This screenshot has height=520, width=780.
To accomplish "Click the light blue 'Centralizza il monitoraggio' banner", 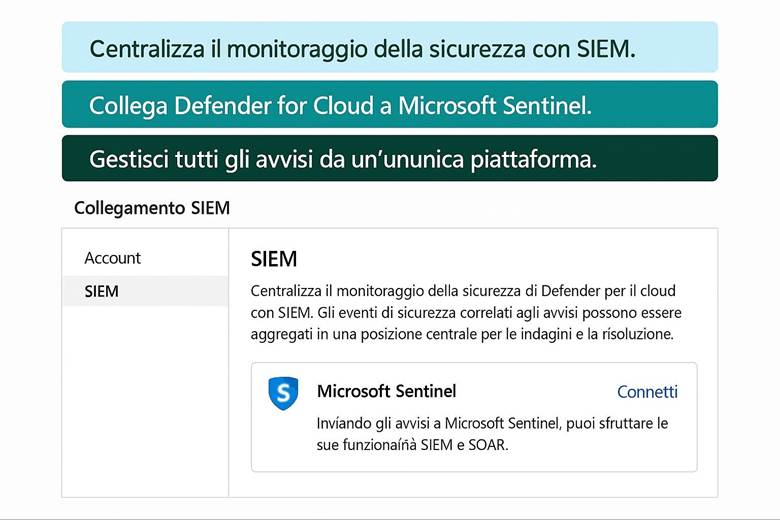I will pyautogui.click(x=390, y=48).
